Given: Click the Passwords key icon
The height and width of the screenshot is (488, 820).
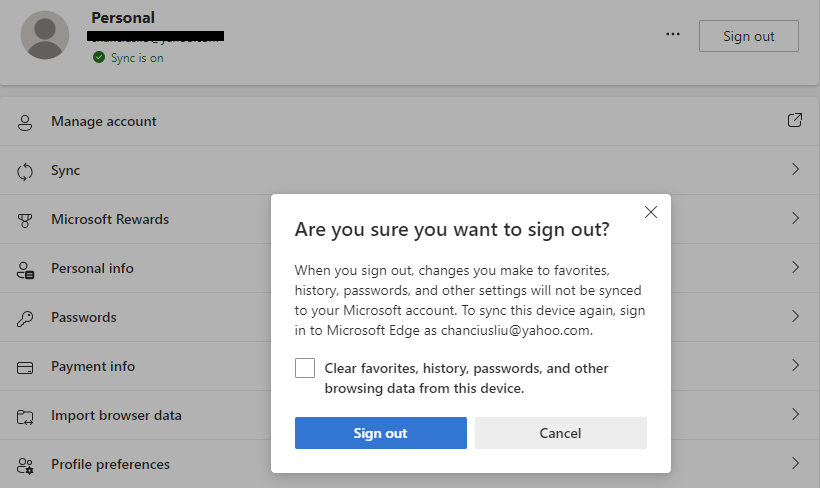Looking at the screenshot, I should tap(26, 318).
